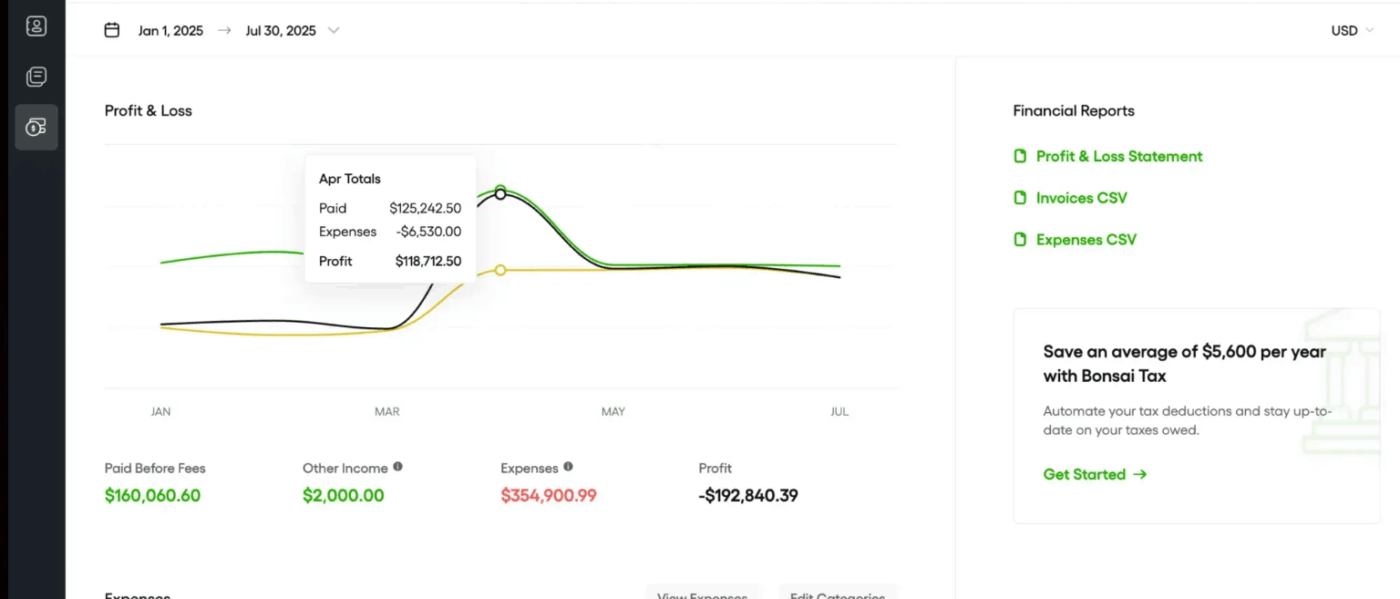This screenshot has height=599, width=1400.
Task: Click Get Started for Bonsai Tax
Action: click(1094, 474)
